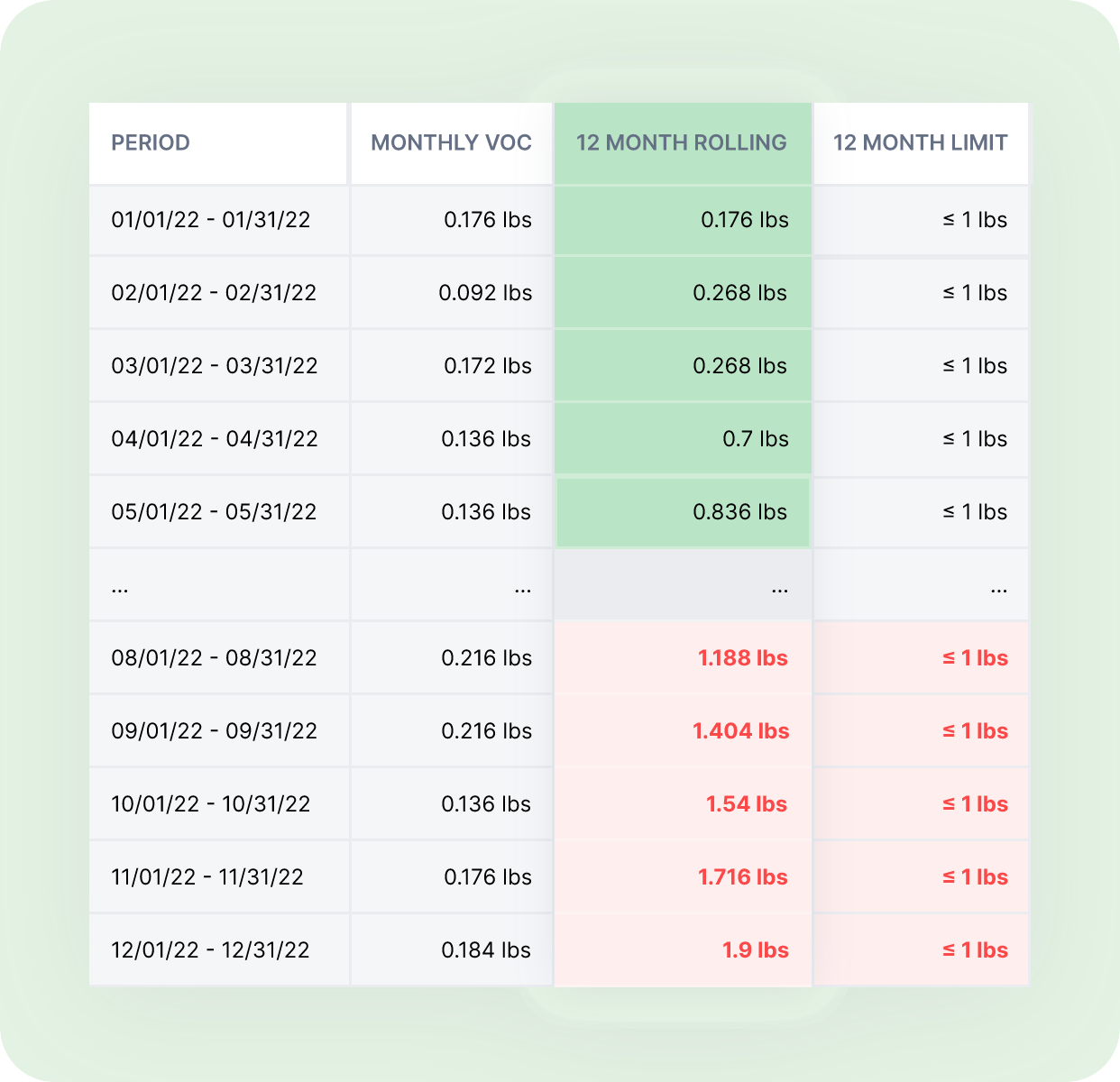Click the 0.184 lbs monthly VOC value
The width and height of the screenshot is (1120, 1082).
click(x=486, y=950)
